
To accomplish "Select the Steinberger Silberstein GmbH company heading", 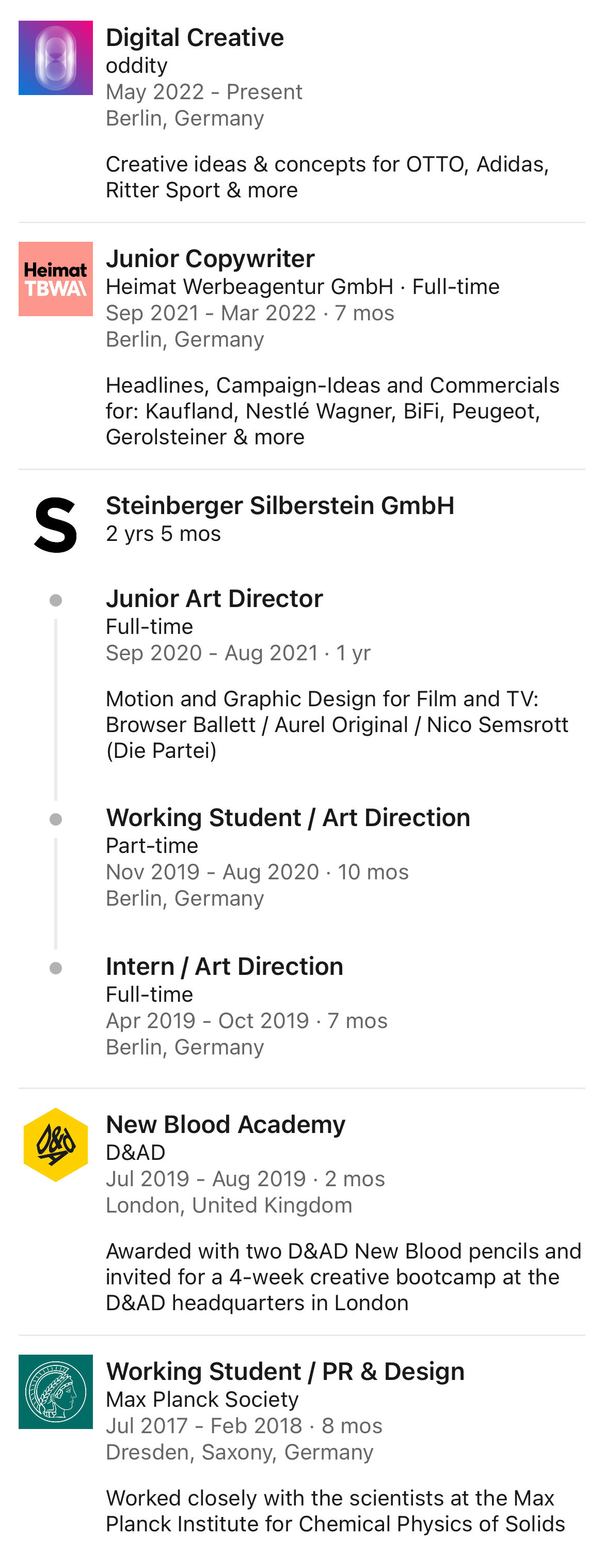I will 280,506.
